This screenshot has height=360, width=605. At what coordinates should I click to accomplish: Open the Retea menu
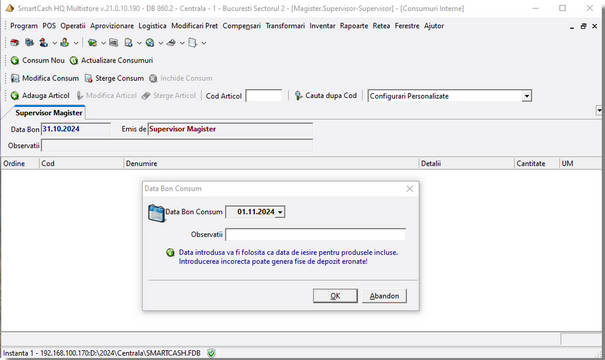point(381,26)
